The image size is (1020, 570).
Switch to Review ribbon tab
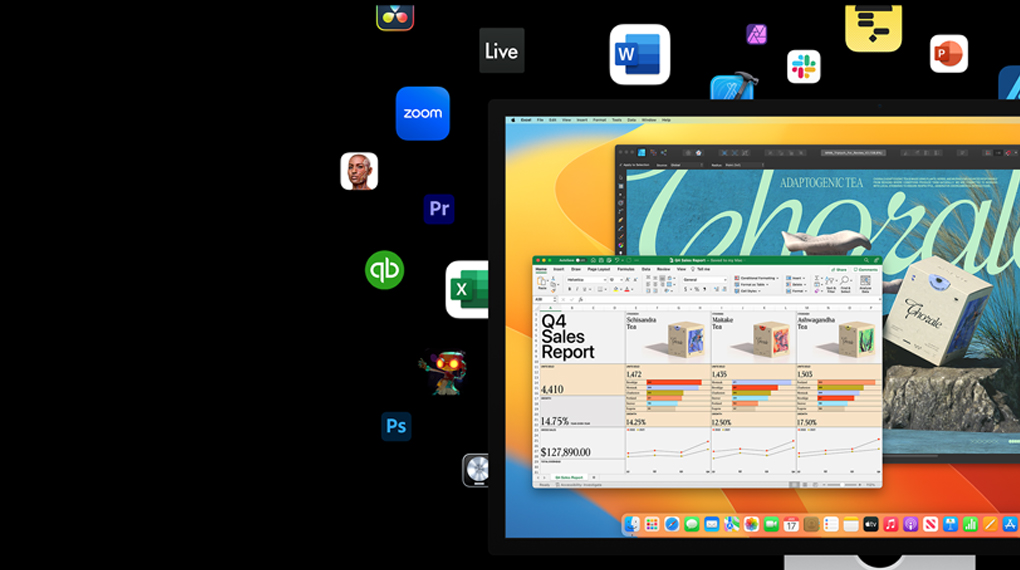[x=664, y=269]
